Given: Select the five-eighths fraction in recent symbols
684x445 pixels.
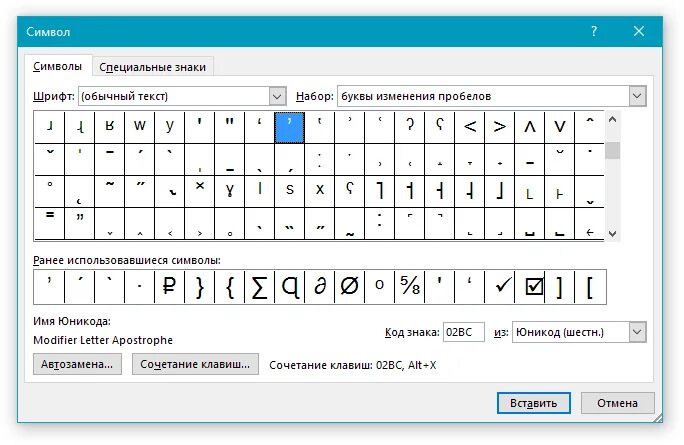Looking at the screenshot, I should point(410,287).
